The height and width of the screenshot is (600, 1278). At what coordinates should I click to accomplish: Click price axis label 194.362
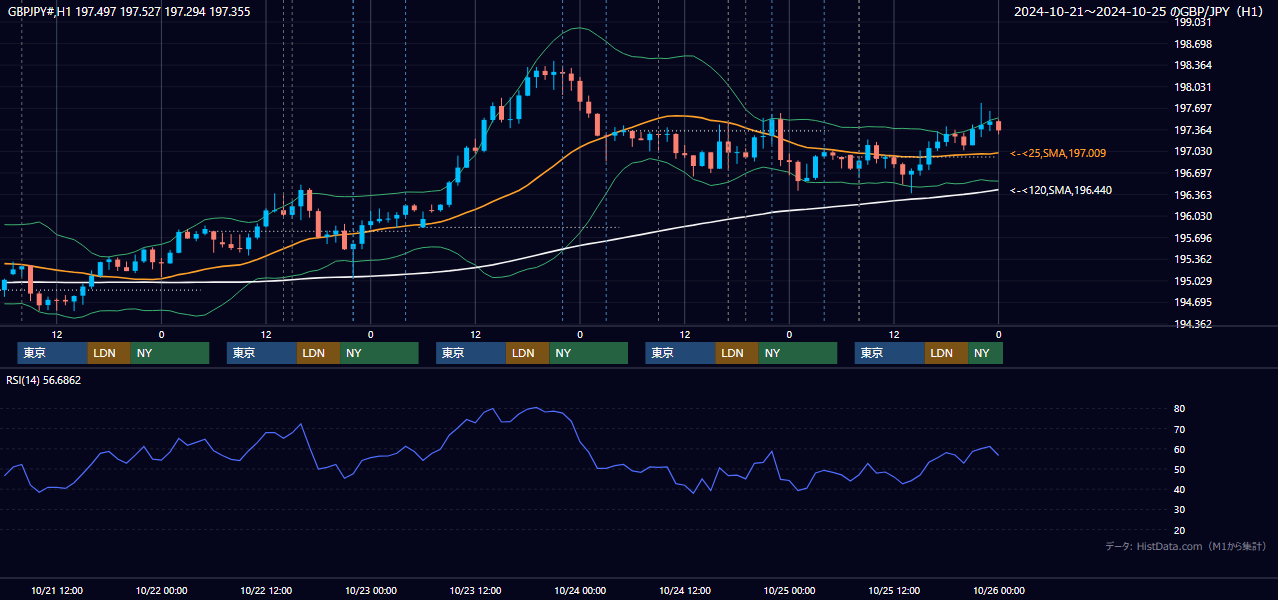point(1193,324)
